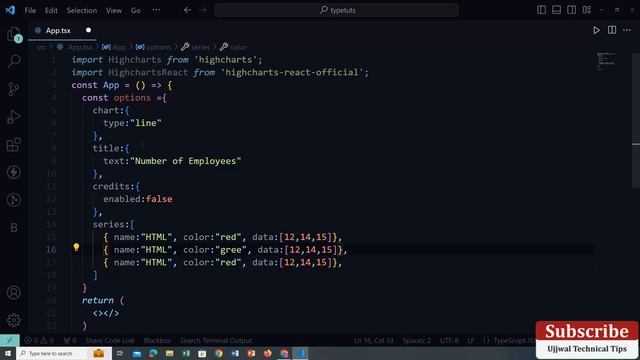Click line number 16 in the gutter
Viewport: 640px width, 360px height.
51,249
